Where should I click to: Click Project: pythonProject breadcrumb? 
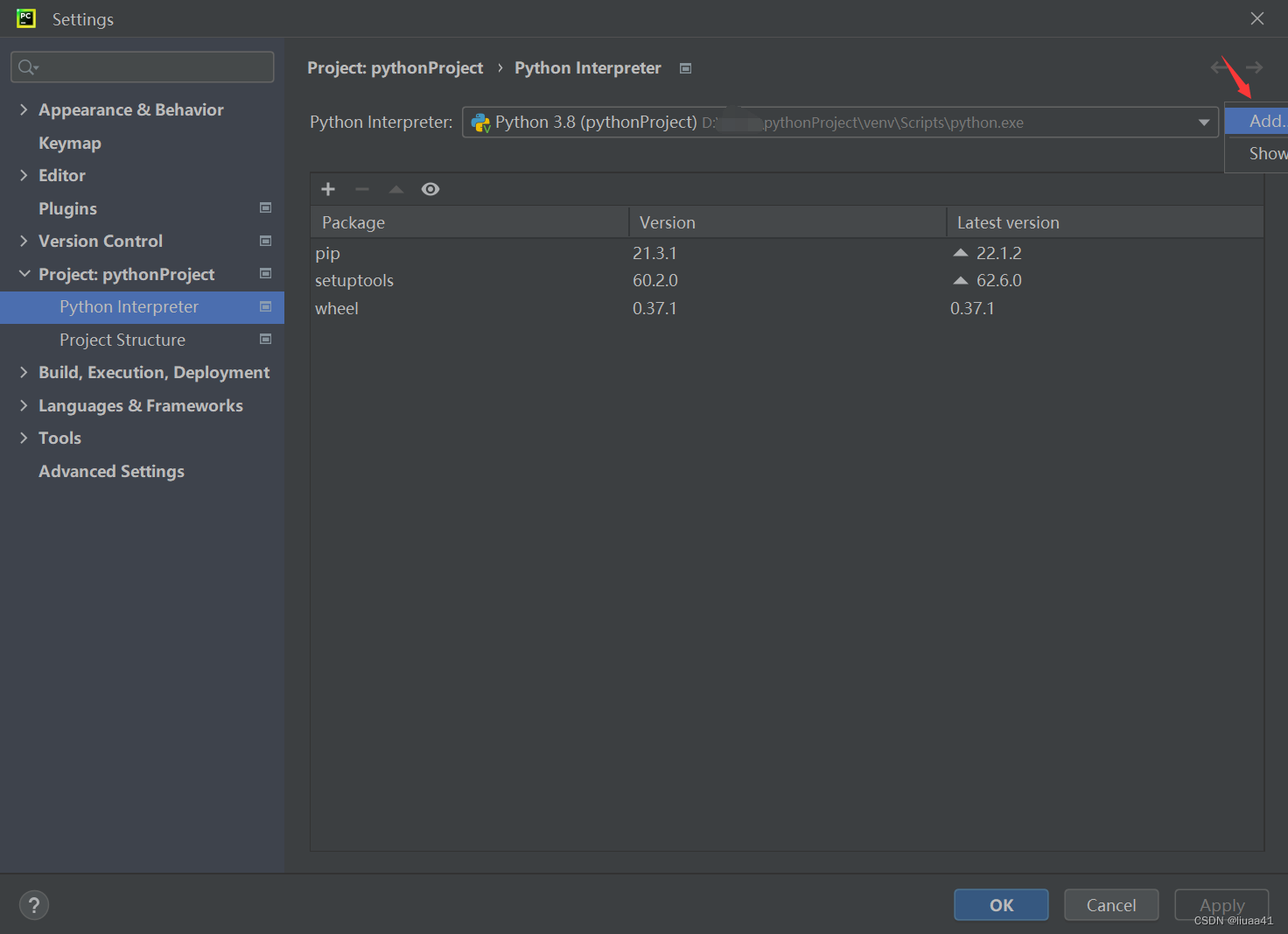(x=395, y=68)
